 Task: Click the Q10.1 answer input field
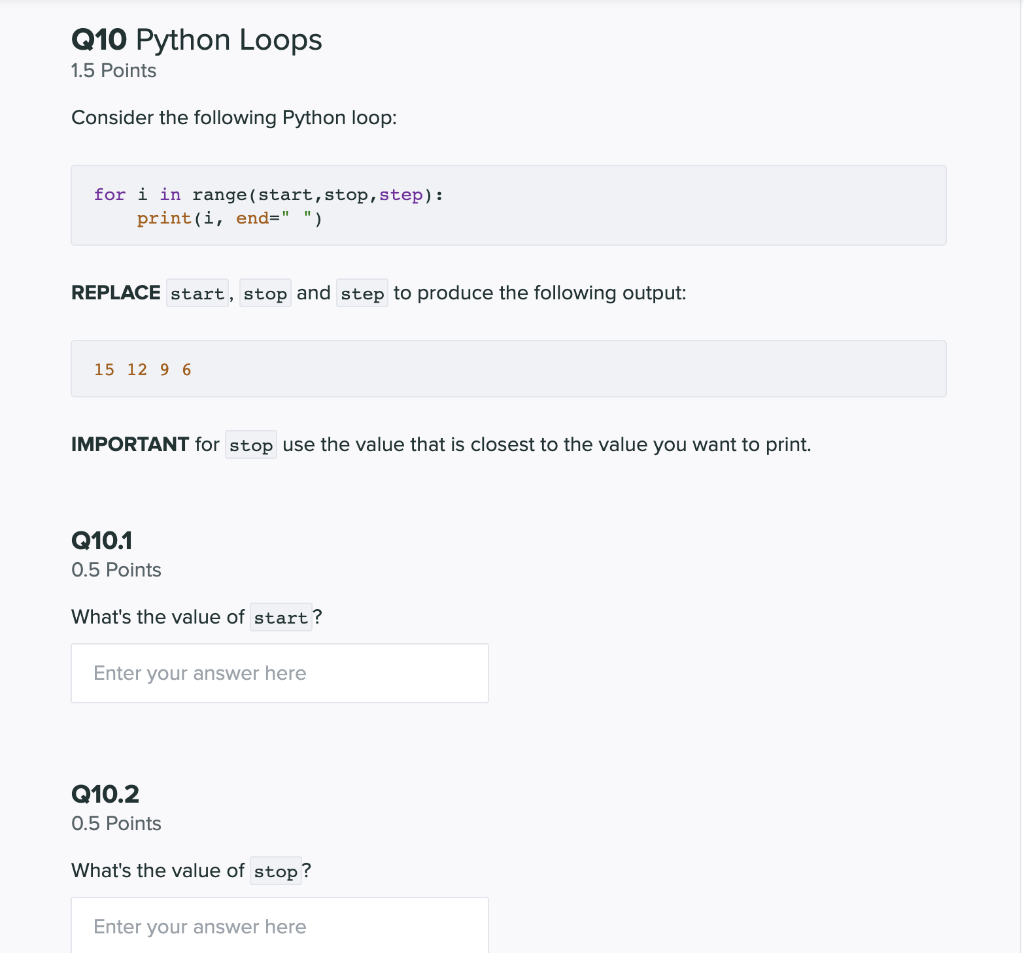coord(279,672)
